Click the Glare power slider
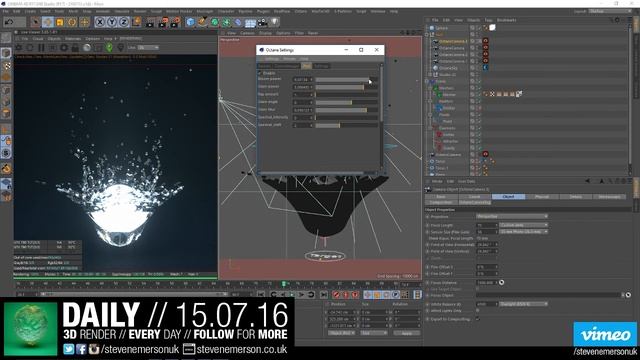The image size is (640, 360). click(346, 87)
